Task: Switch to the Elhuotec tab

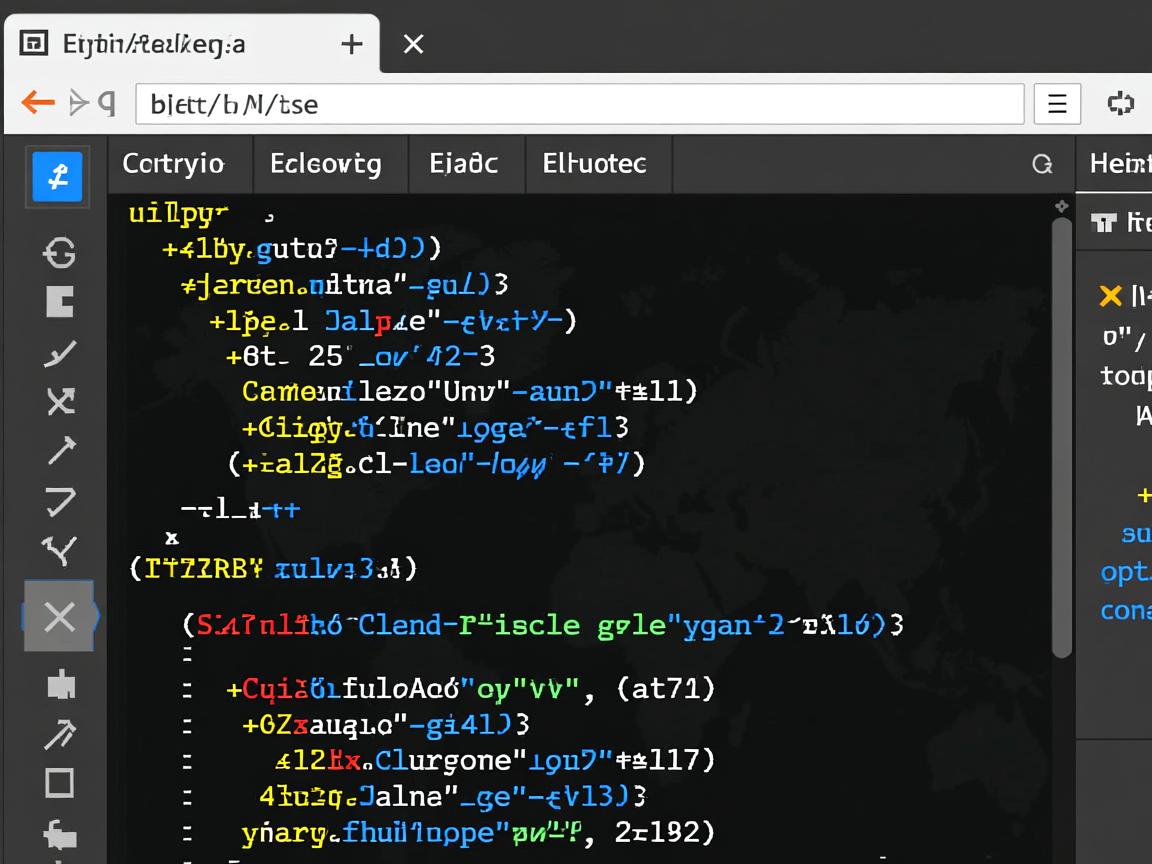Action: [x=595, y=163]
